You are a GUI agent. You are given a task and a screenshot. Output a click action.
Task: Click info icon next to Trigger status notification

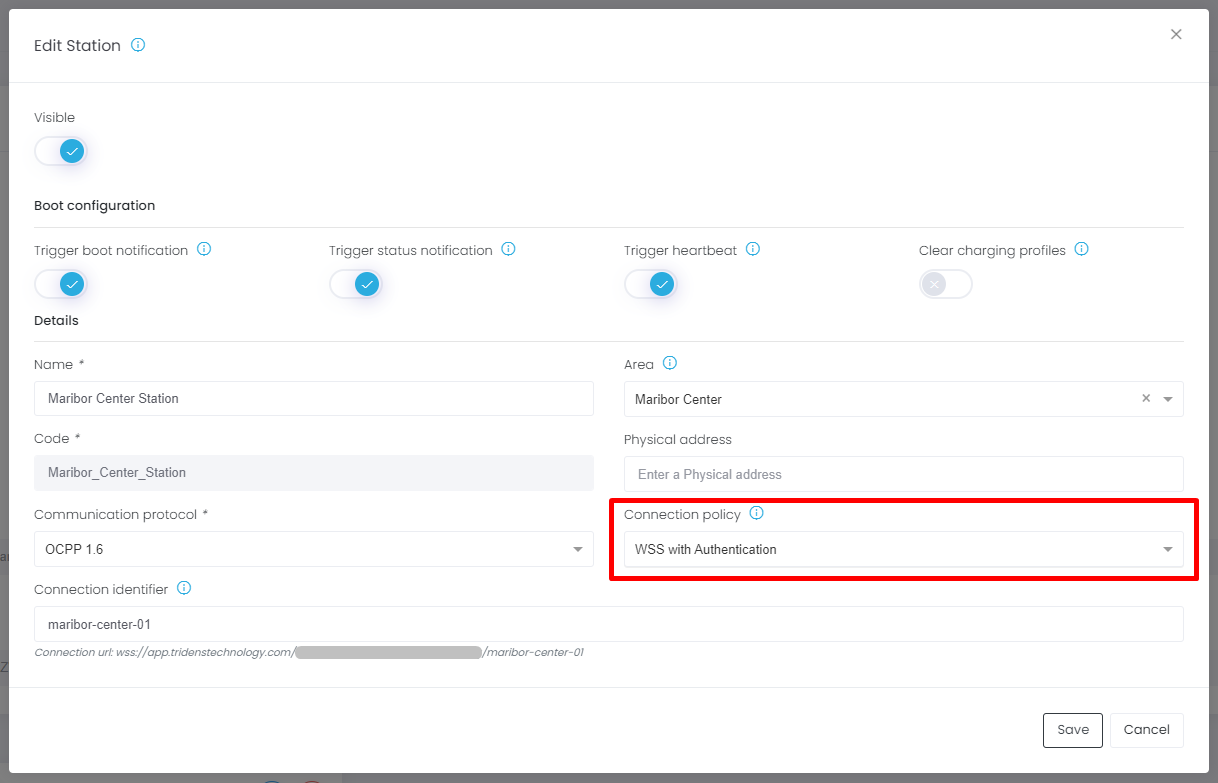[x=508, y=249]
